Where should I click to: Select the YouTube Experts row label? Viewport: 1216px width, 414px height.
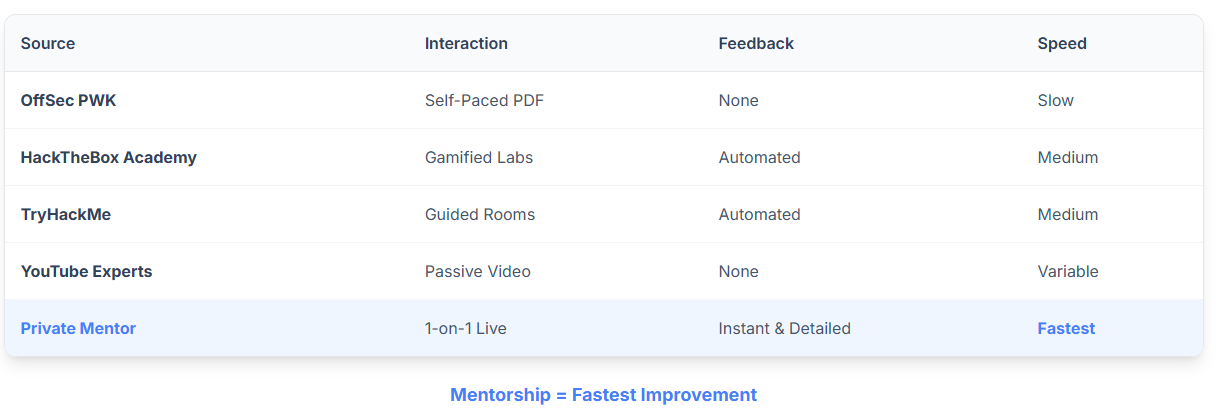tap(86, 271)
